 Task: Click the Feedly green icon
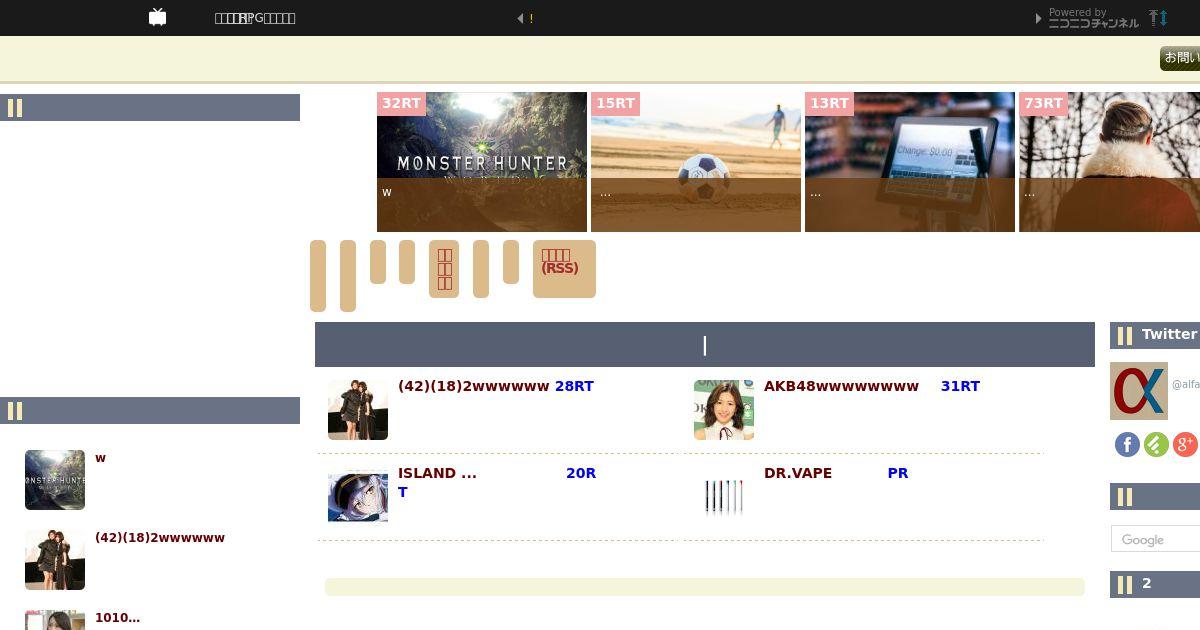1156,445
